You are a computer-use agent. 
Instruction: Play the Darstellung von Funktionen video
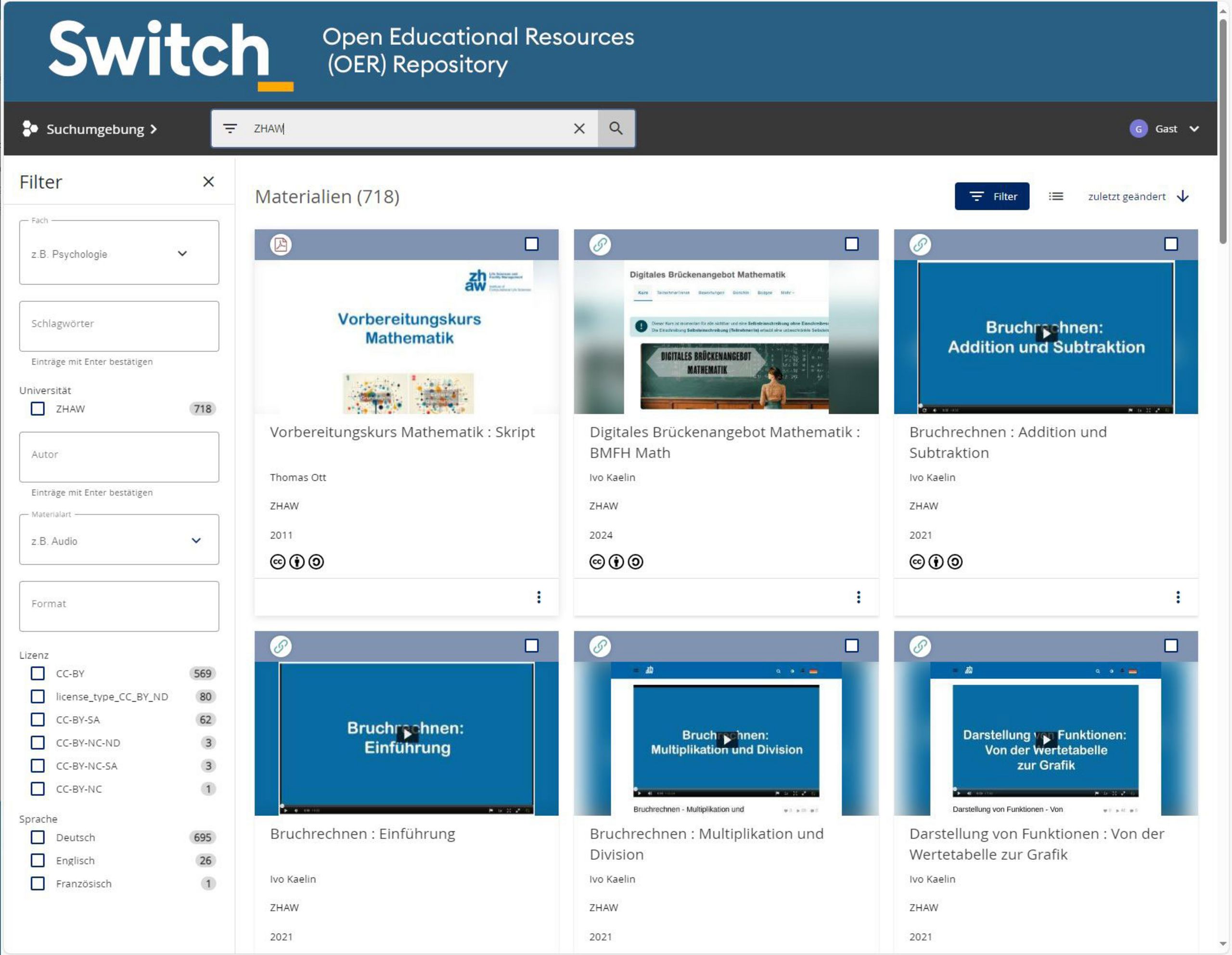pos(1046,740)
